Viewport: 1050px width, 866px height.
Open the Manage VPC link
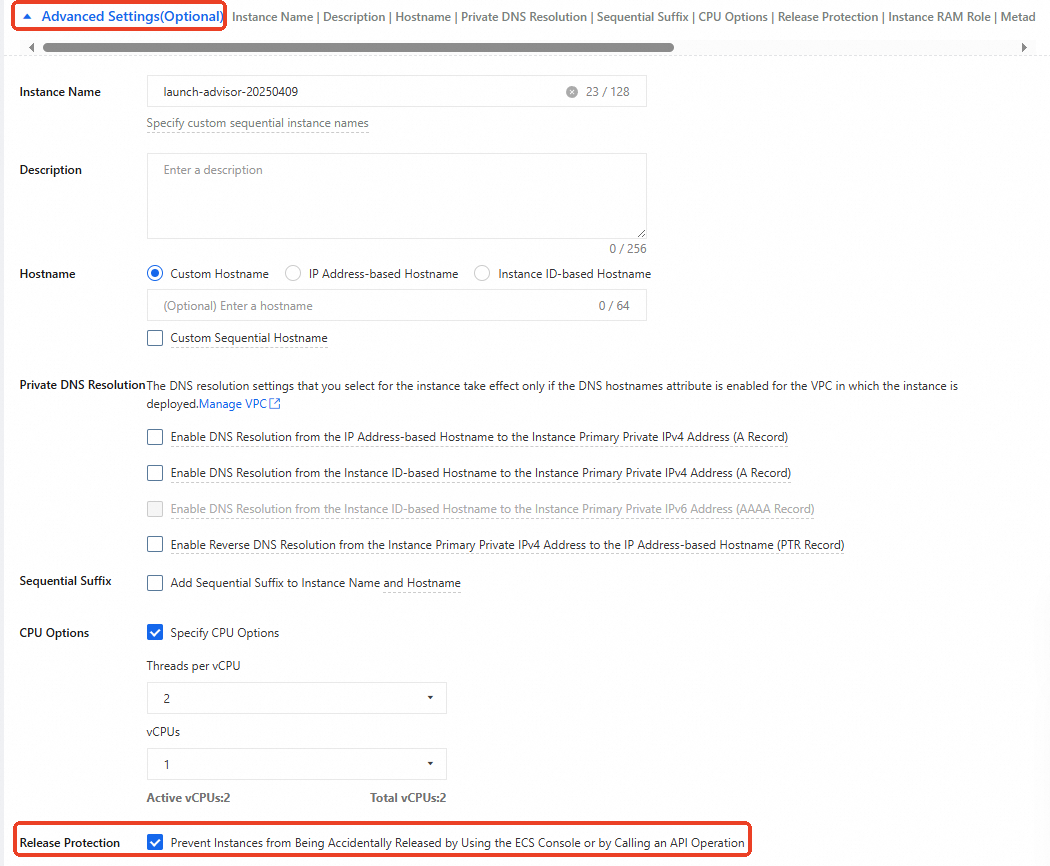tap(233, 404)
